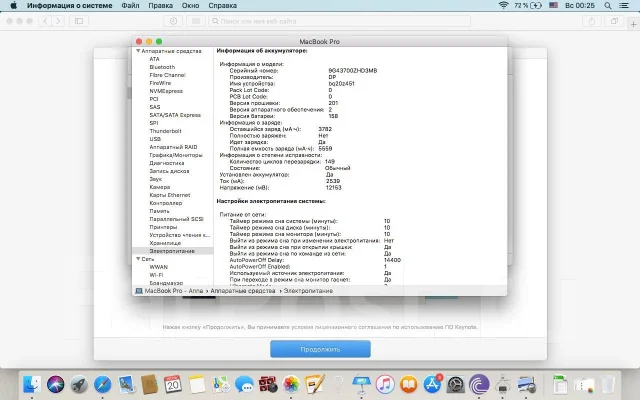Toggle Safari sidebar button
This screenshot has height=400, width=640.
pos(79,21)
